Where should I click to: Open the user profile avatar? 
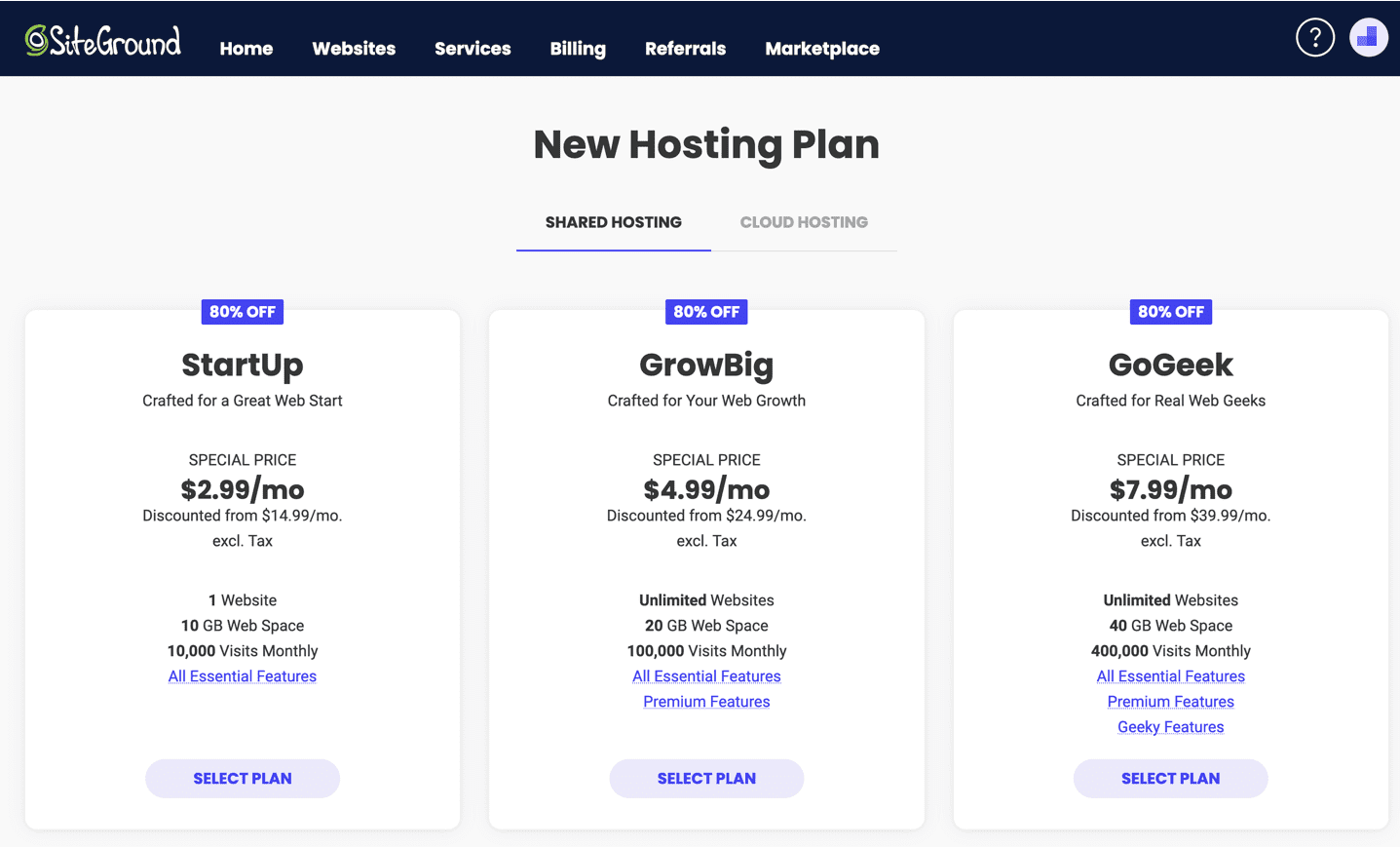pos(1368,38)
